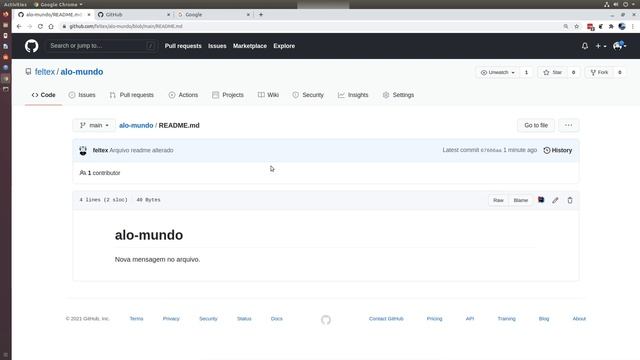640x360 pixels.
Task: Click the Docs footer link
Action: tap(277, 318)
